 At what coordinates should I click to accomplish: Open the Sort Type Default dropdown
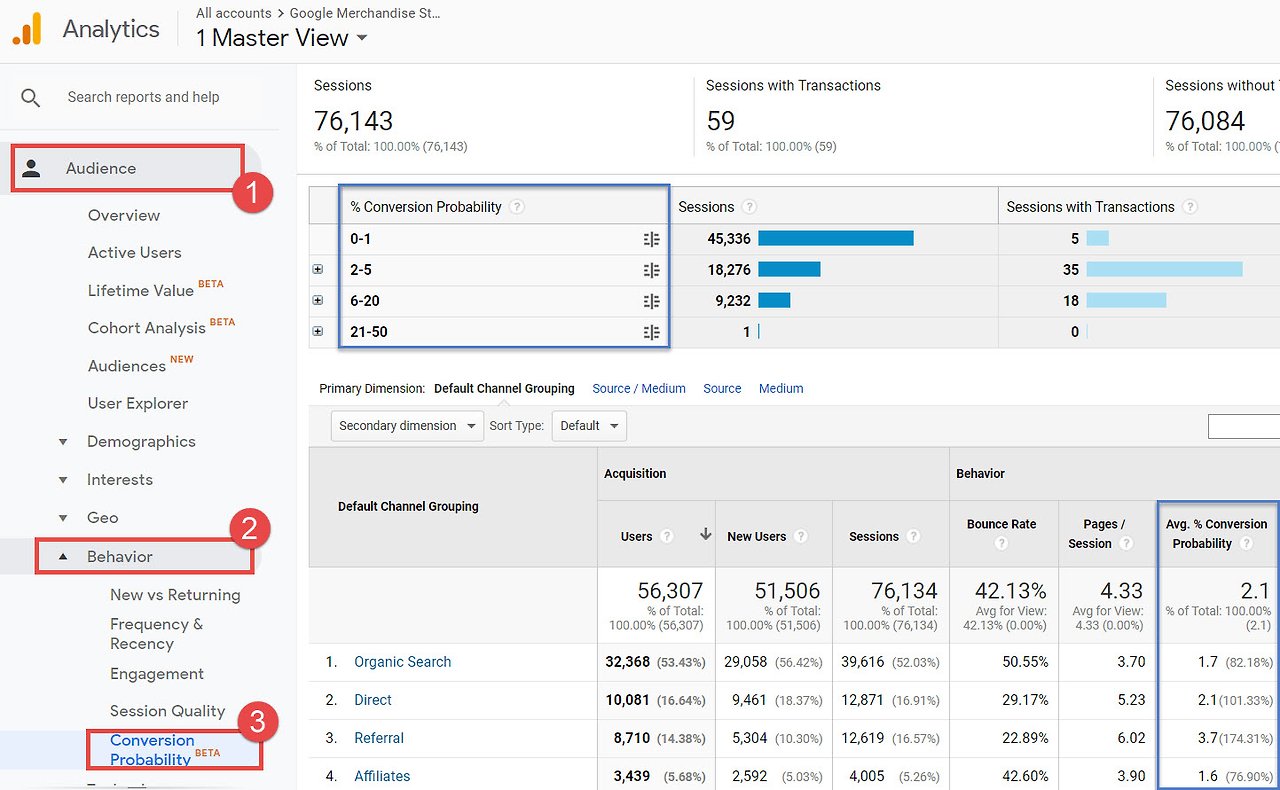tap(589, 426)
